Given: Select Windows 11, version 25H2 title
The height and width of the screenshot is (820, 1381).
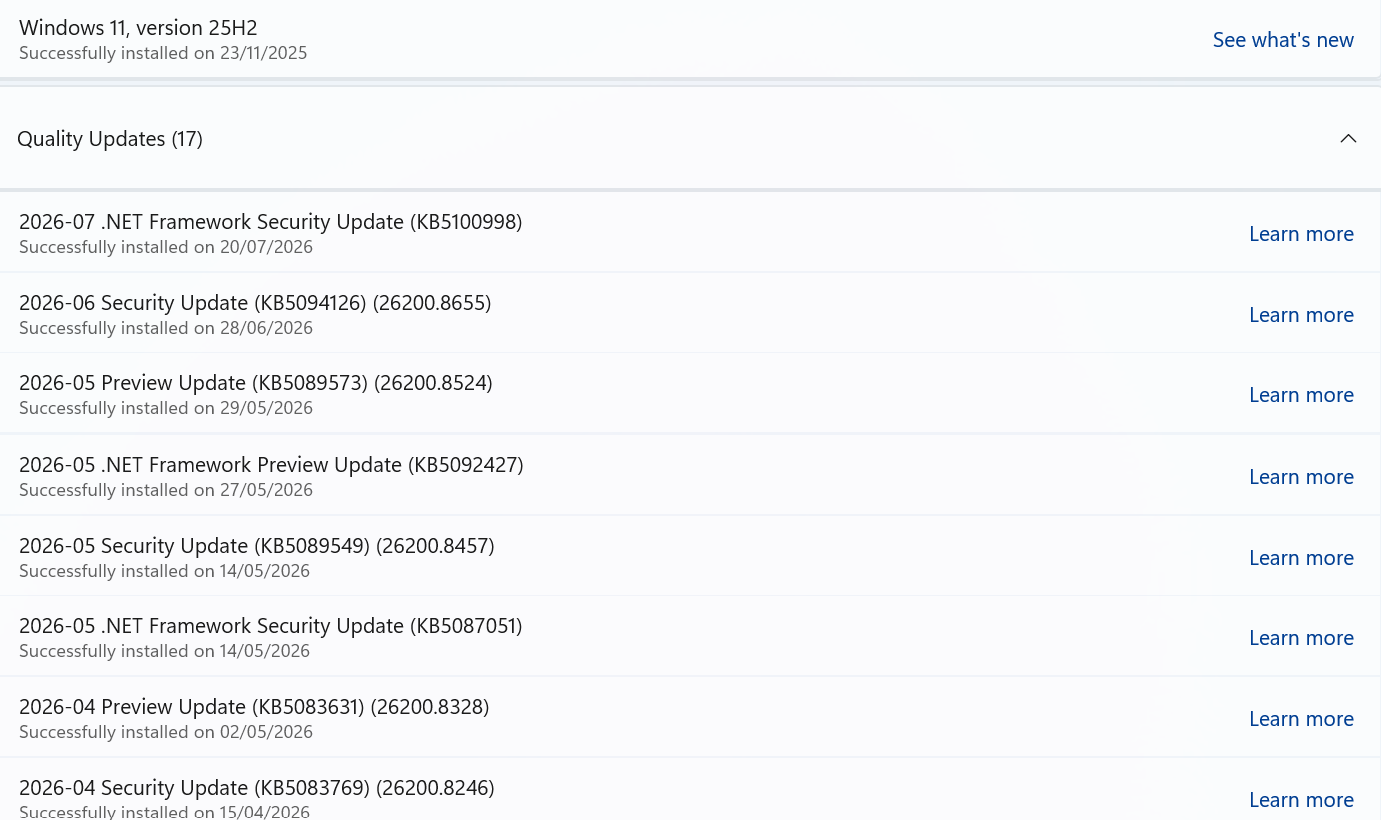Looking at the screenshot, I should [x=138, y=28].
